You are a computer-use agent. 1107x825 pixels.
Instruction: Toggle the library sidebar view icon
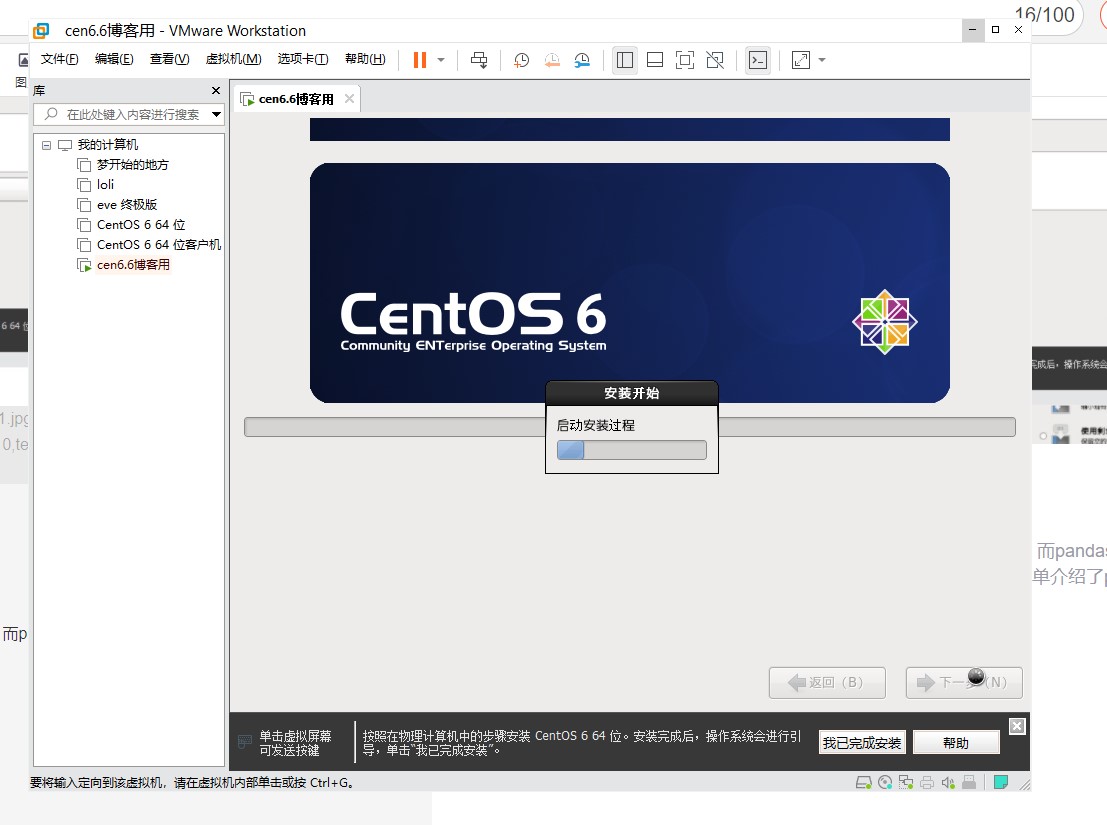tap(625, 60)
